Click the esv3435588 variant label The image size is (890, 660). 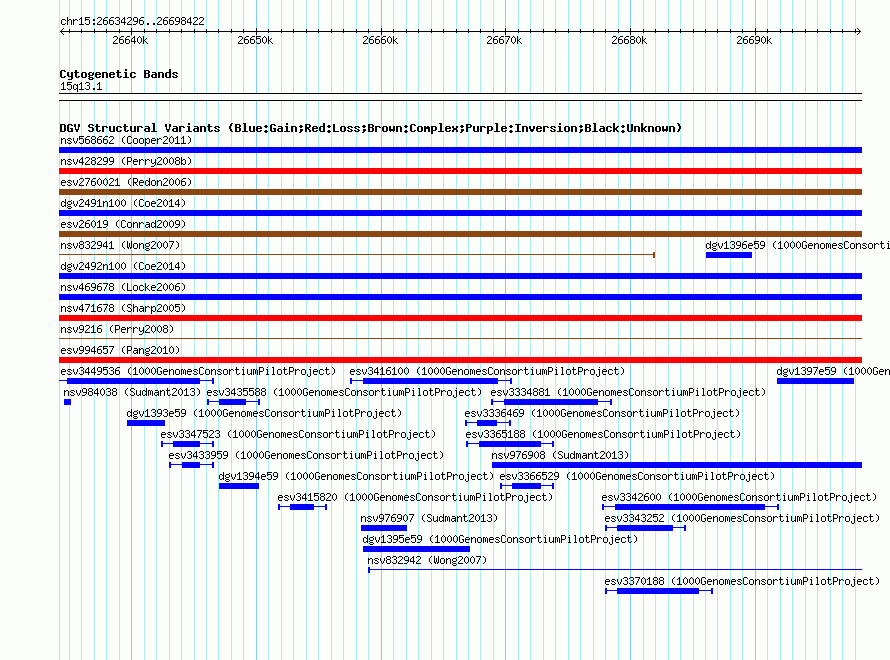coord(344,392)
